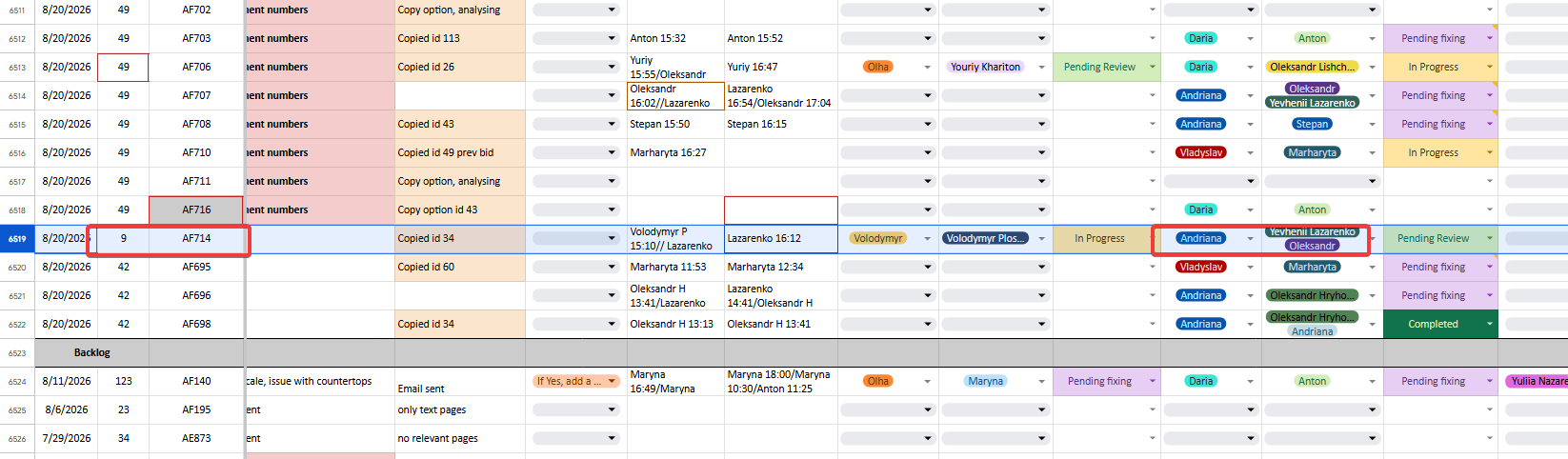Screen dimensions: 1568x459
Task: Select cell 'Copied id 26'
Action: 460,68
